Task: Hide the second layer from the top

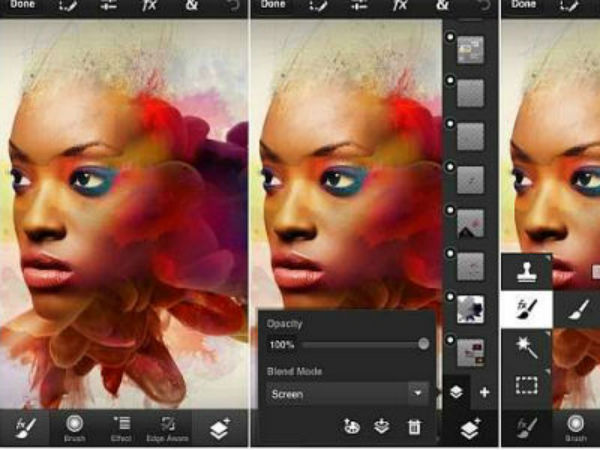Action: point(452,79)
